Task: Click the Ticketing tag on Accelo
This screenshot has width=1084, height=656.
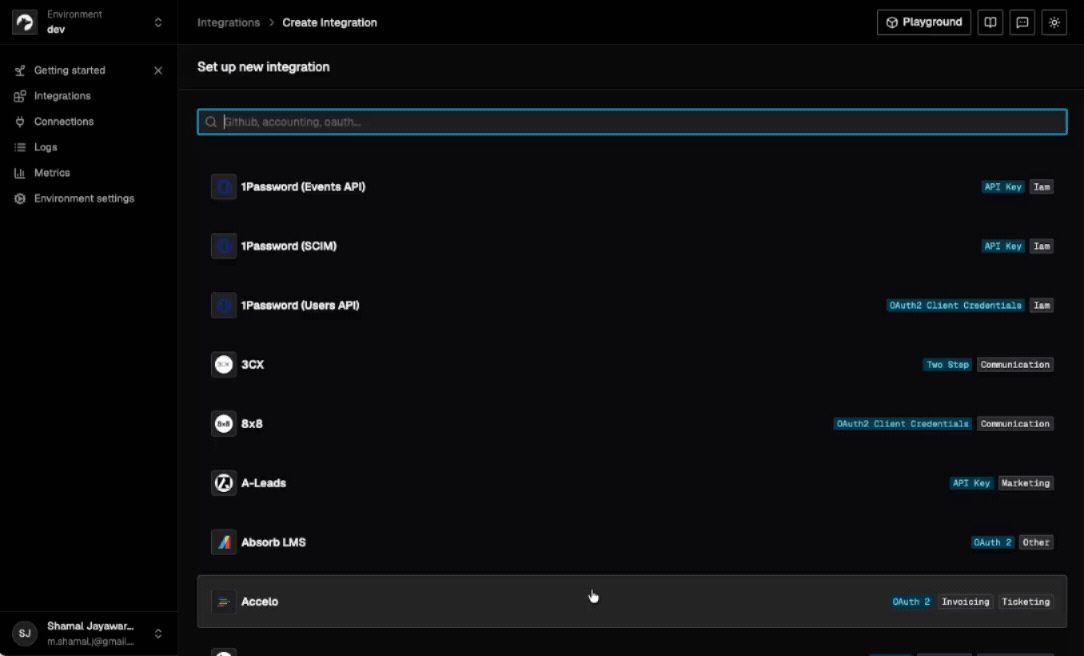Action: click(x=1026, y=601)
